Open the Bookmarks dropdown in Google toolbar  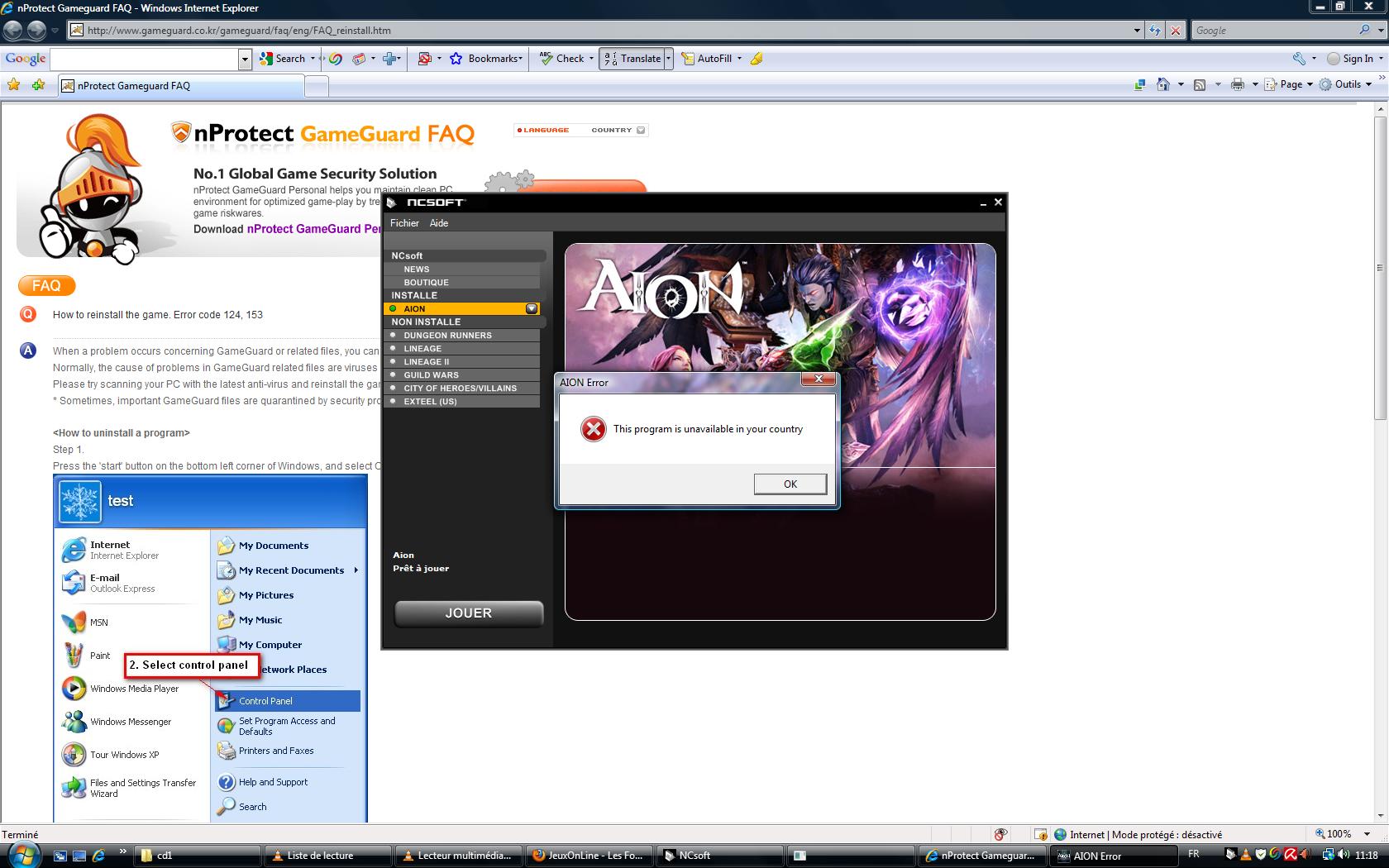pos(487,59)
